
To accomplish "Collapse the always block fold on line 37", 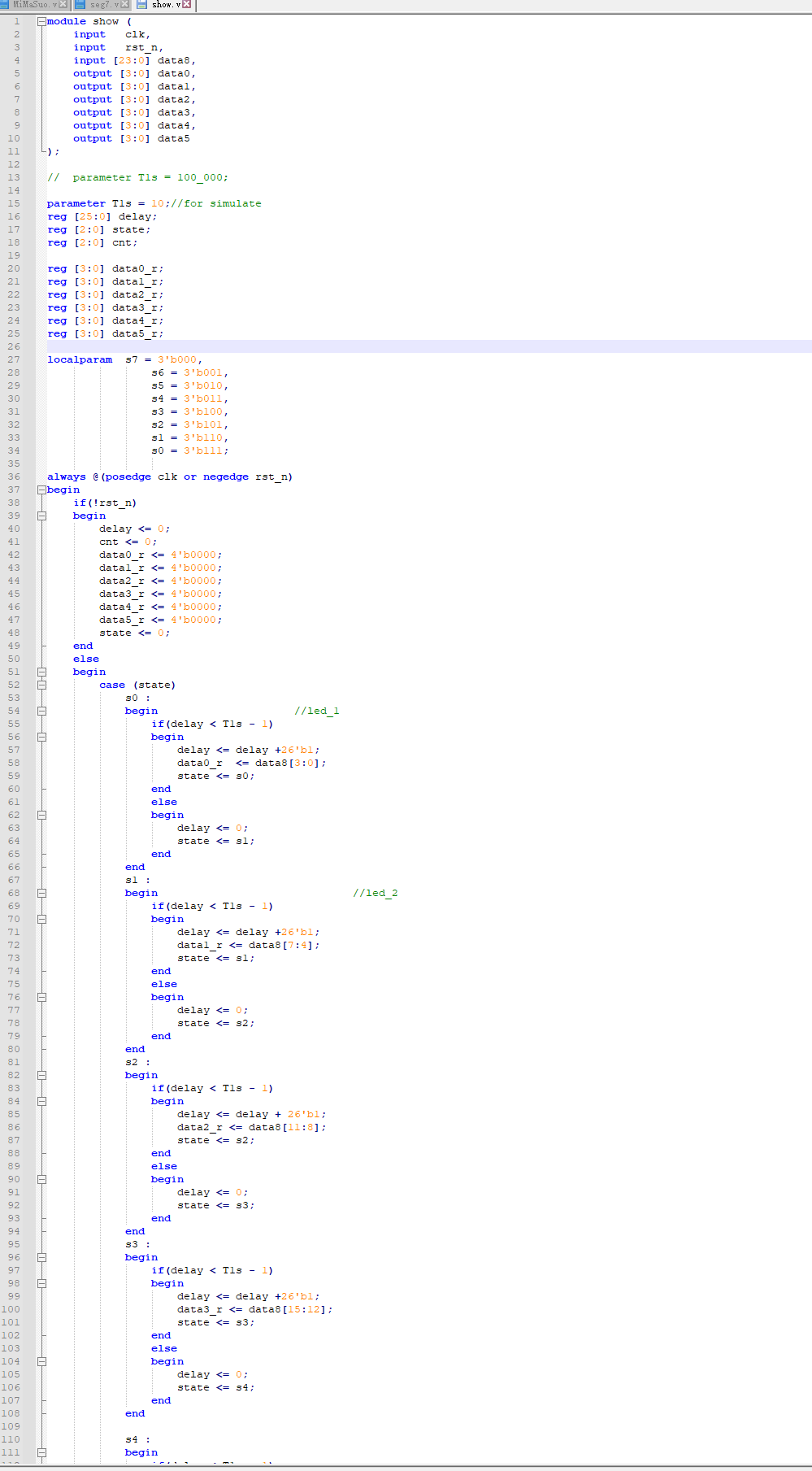I will 41,490.
